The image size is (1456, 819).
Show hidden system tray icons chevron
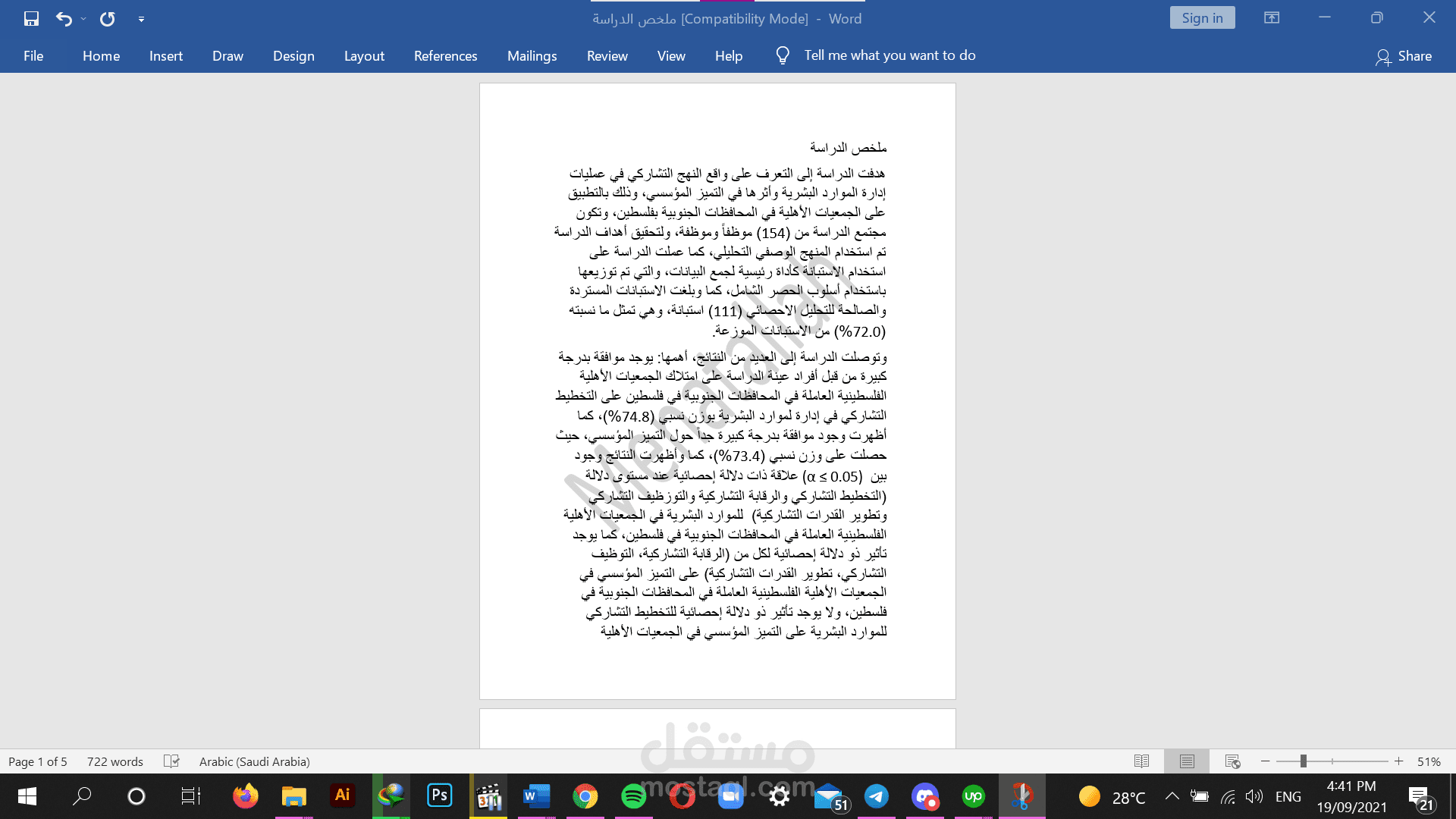(1172, 796)
